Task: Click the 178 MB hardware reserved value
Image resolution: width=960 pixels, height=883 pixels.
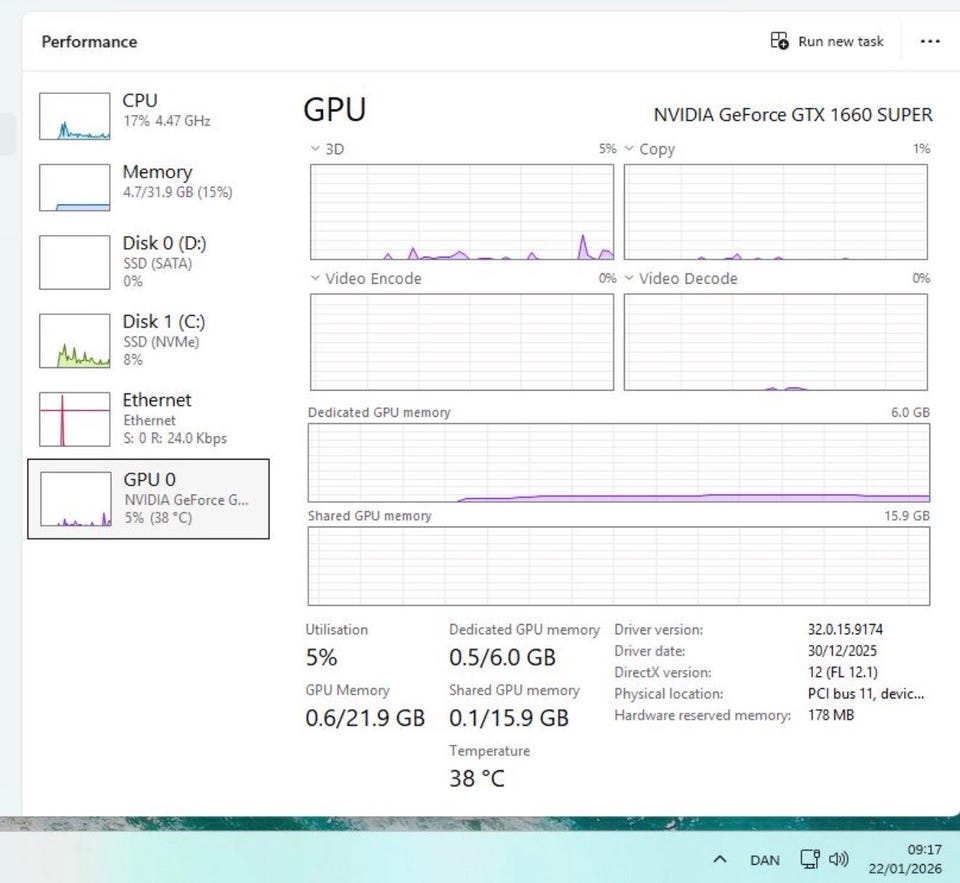Action: tap(830, 715)
